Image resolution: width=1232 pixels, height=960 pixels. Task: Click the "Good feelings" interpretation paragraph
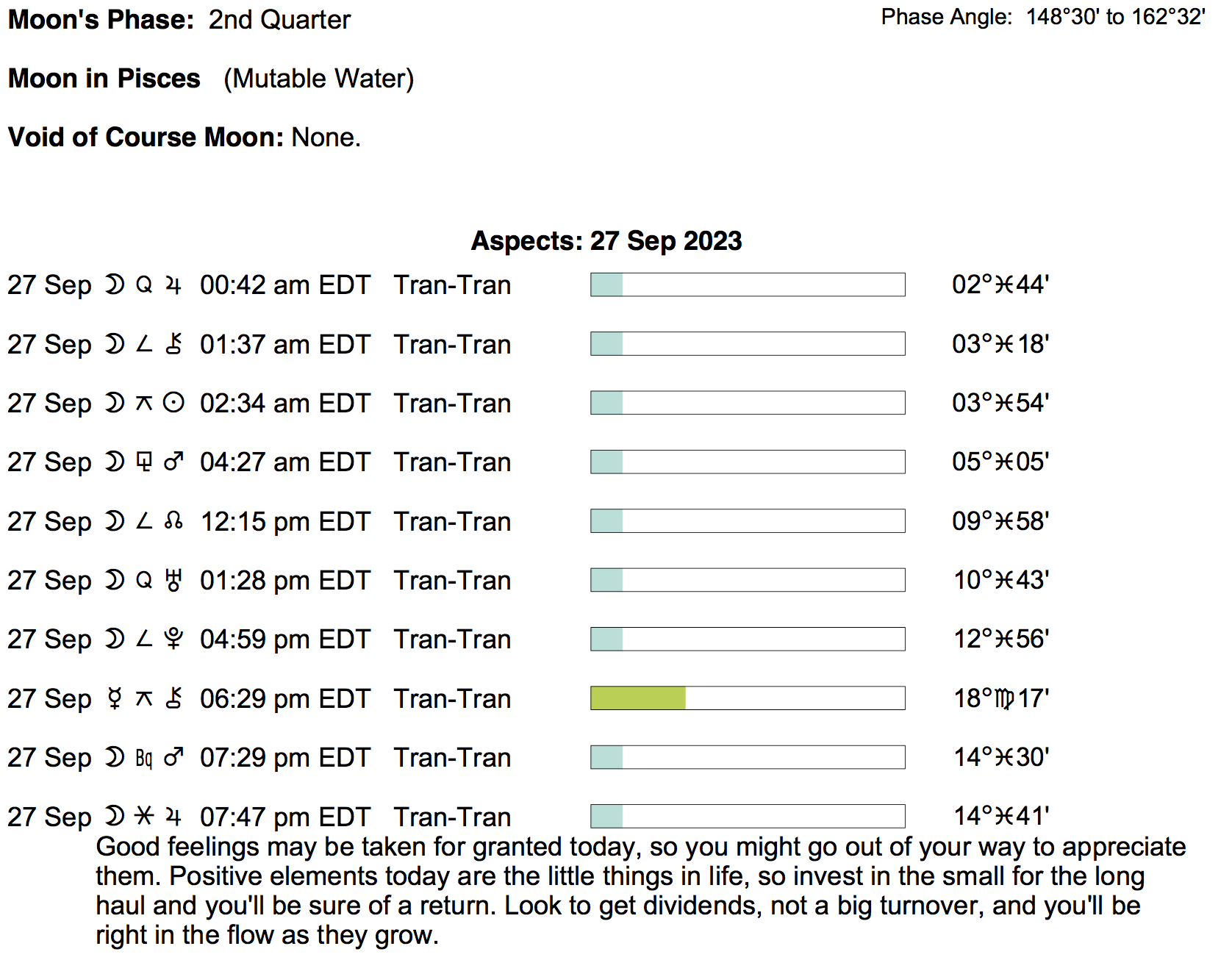640,891
